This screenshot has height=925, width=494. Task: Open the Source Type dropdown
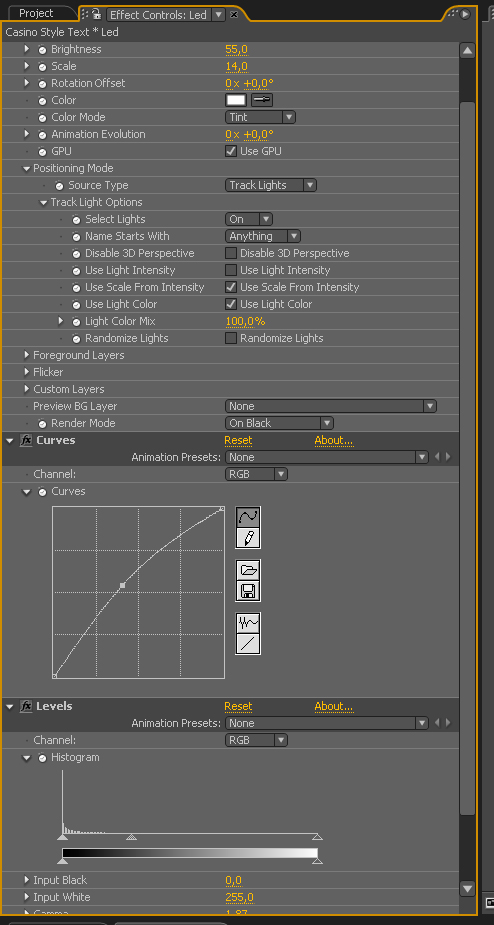tap(271, 185)
